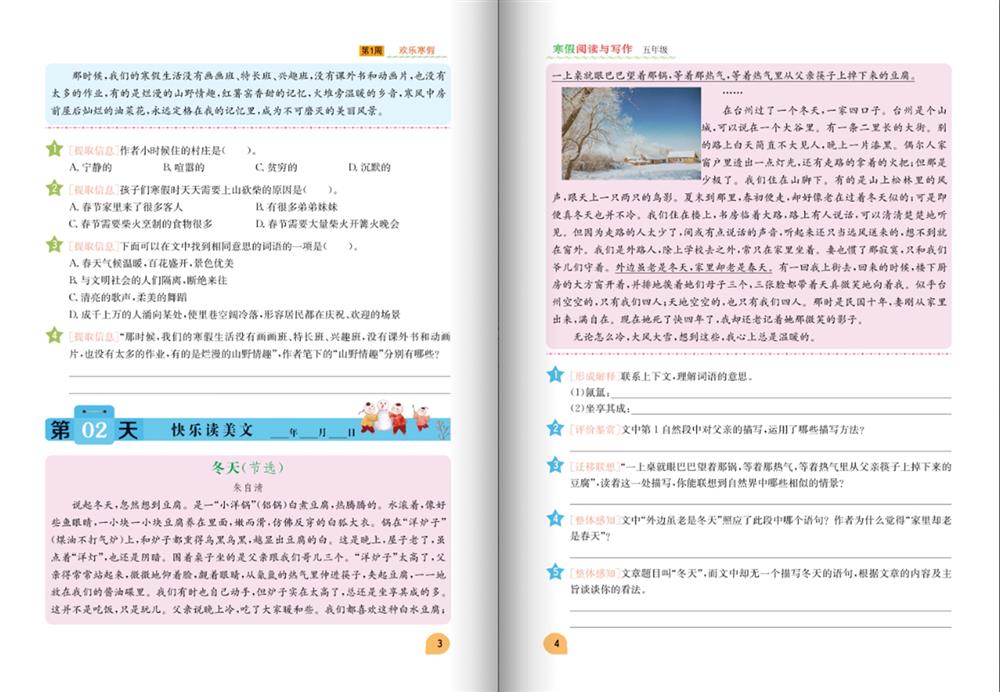Click the 第1周 欢乐寒假 header tab
1000x692 pixels.
[x=402, y=49]
